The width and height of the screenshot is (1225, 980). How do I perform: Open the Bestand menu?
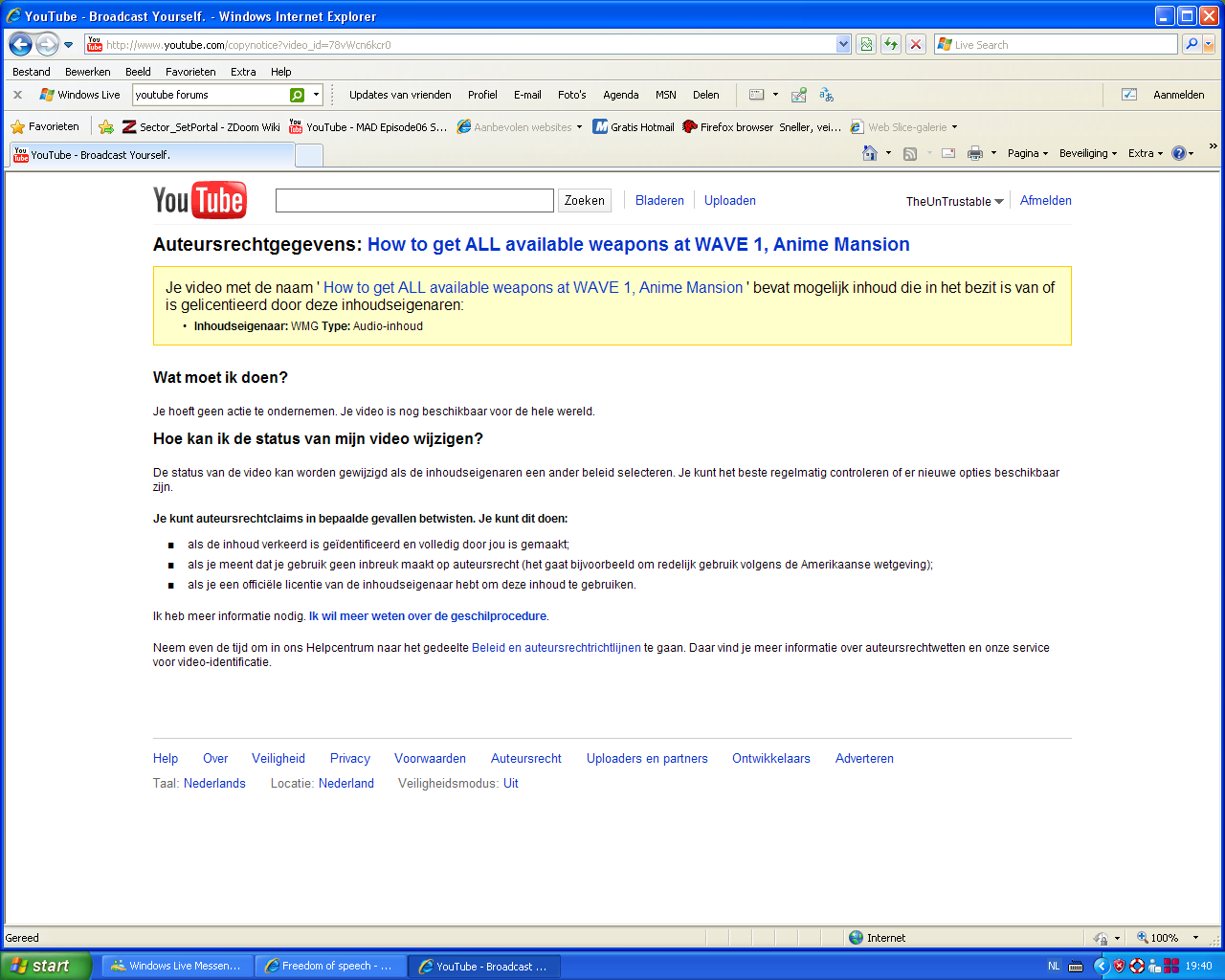[x=32, y=72]
